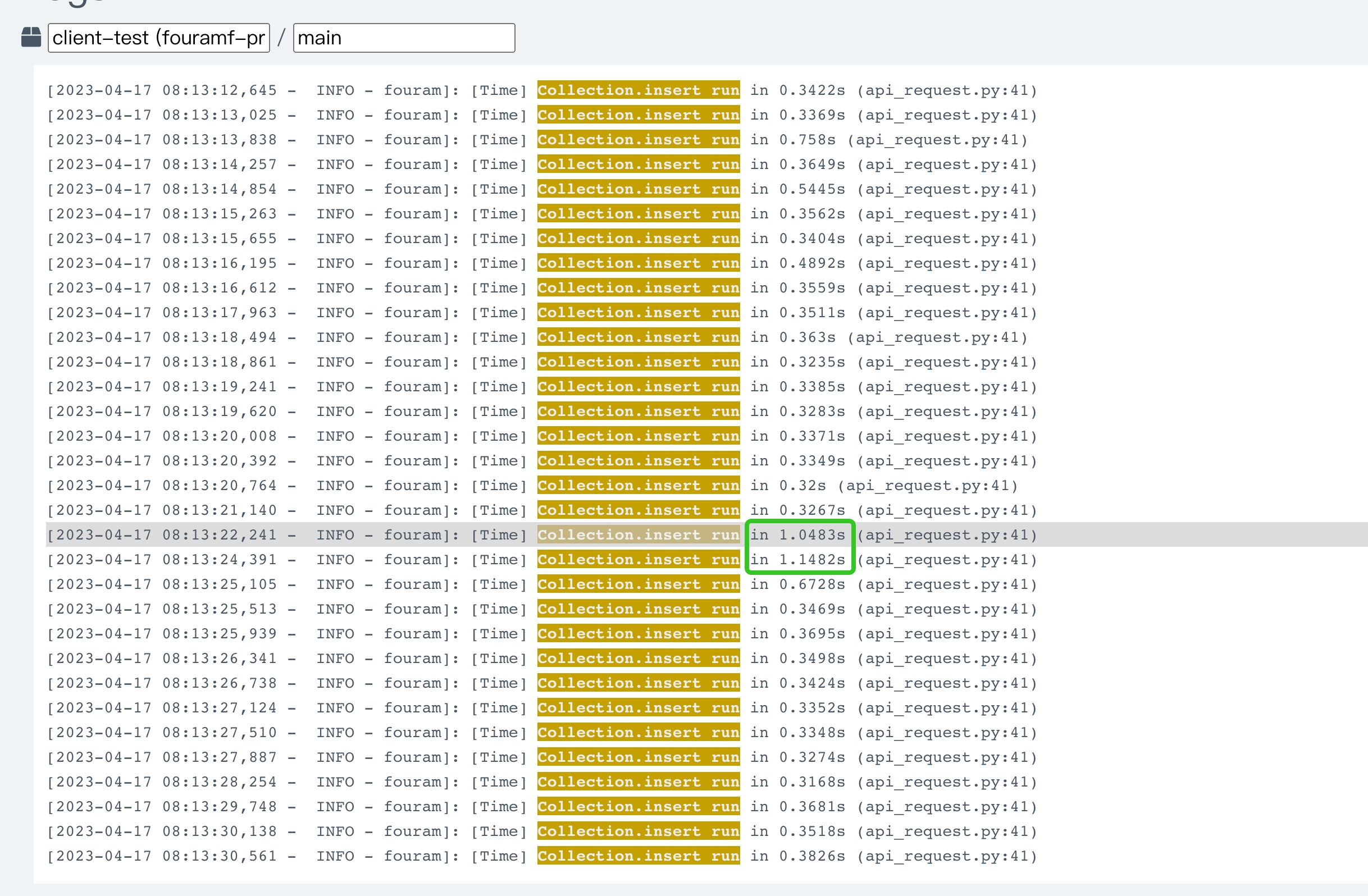Click the last Collection.insert run highlight

pyautogui.click(x=638, y=856)
